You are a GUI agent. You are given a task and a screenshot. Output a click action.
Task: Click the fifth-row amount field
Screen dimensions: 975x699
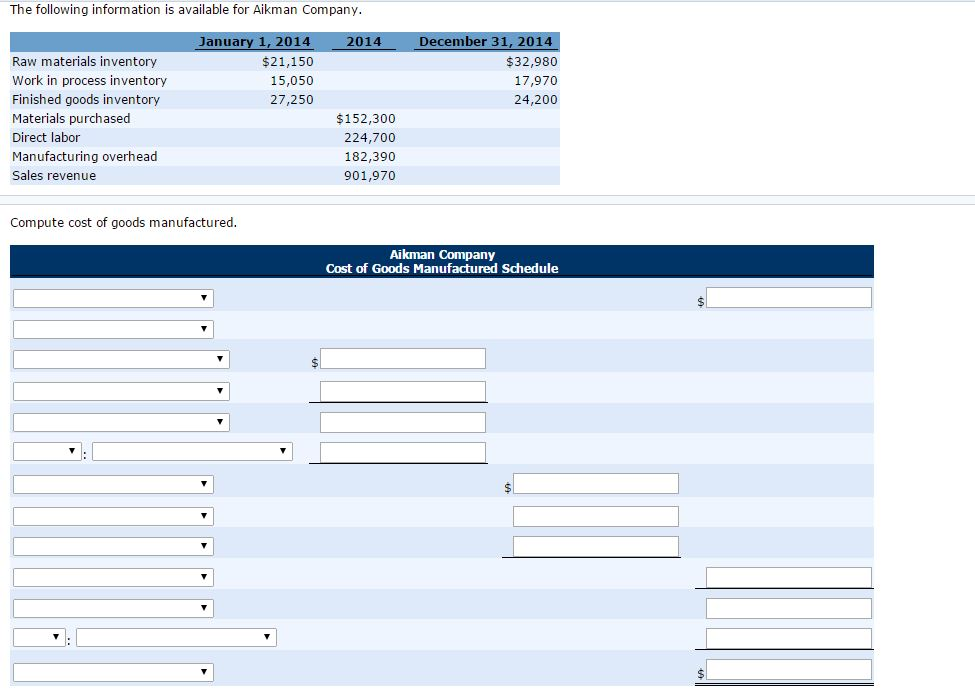pos(403,422)
